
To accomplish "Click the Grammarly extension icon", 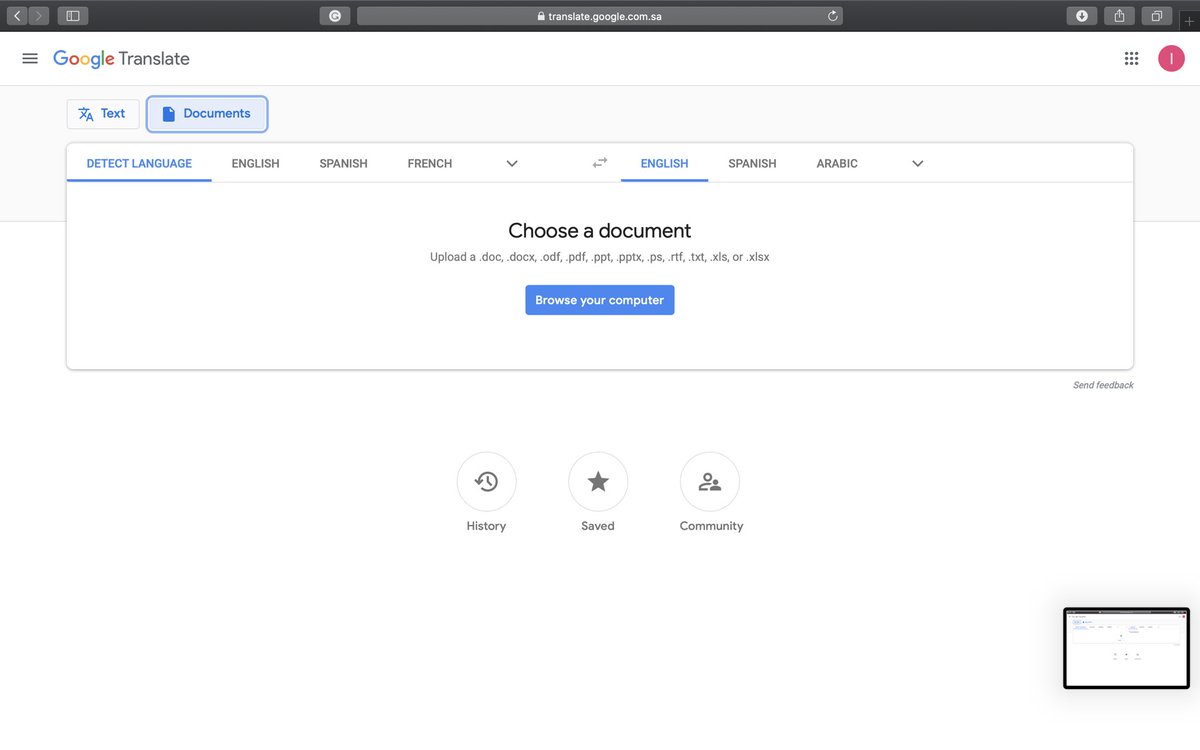I will tap(335, 16).
